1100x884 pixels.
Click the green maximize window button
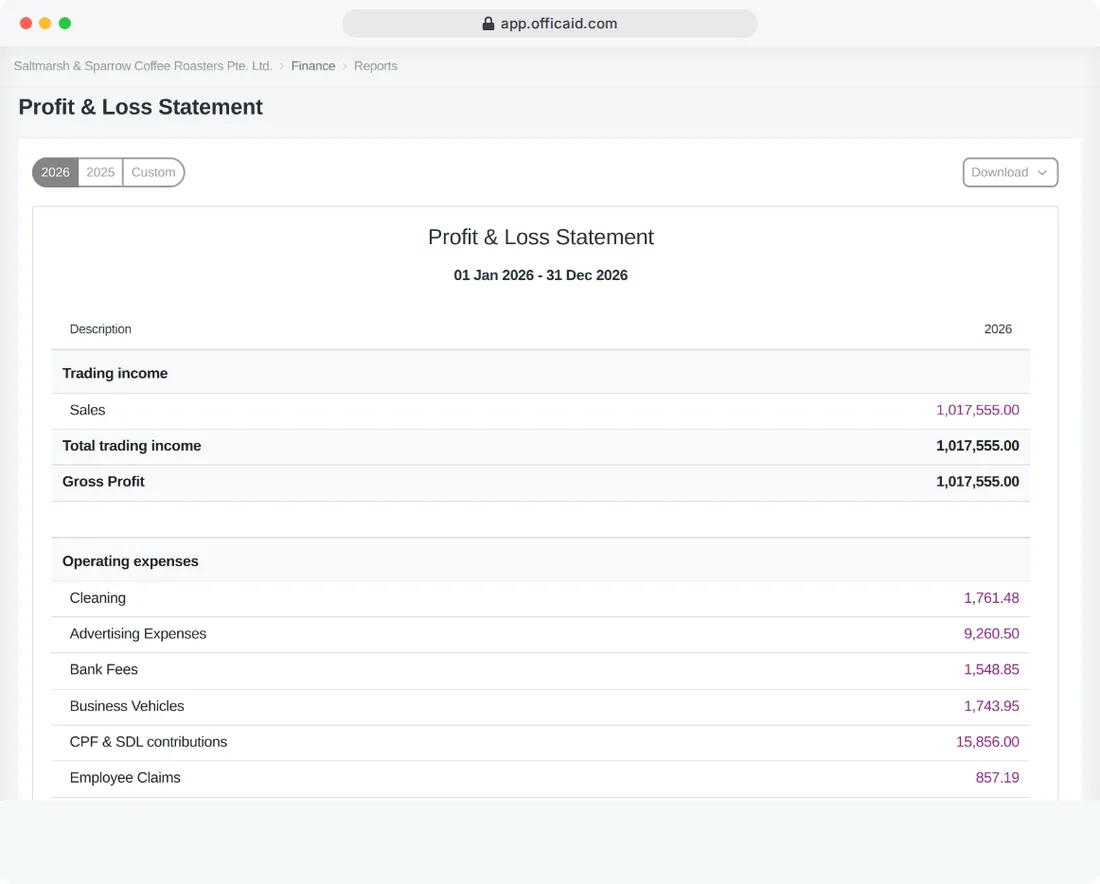(65, 24)
